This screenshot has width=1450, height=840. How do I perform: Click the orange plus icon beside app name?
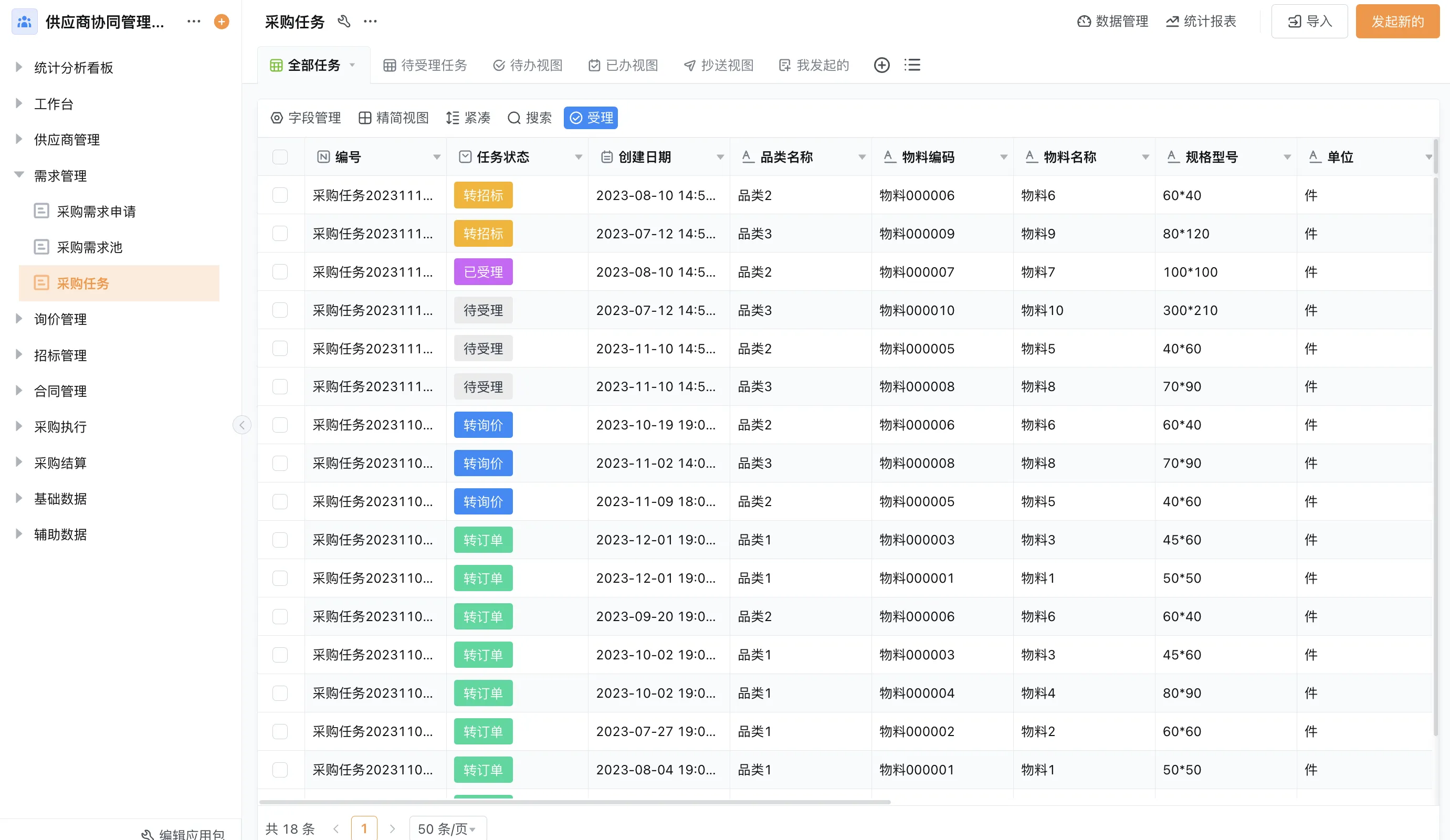(222, 22)
